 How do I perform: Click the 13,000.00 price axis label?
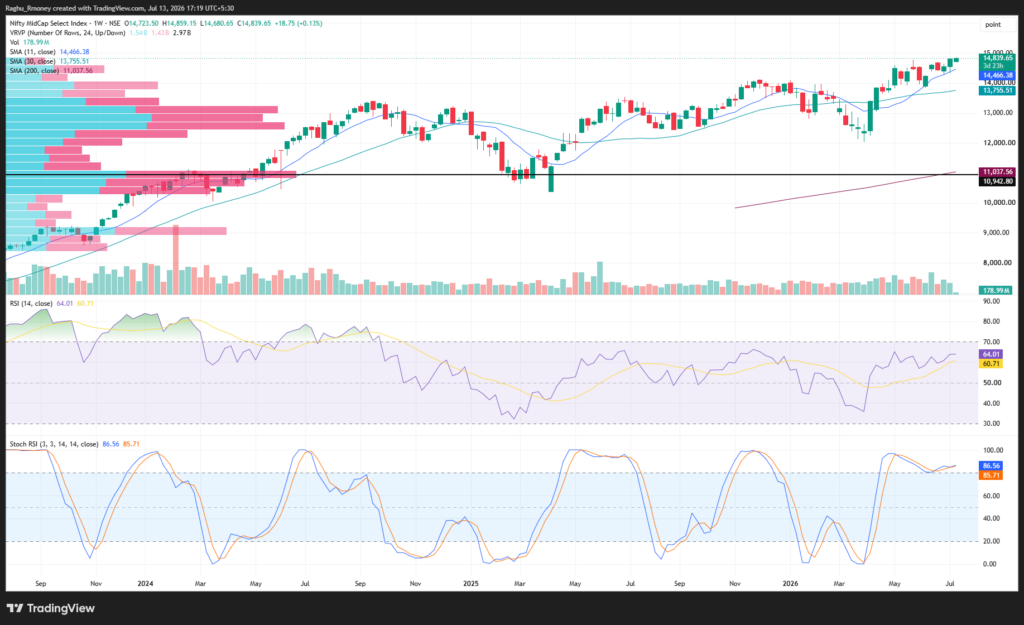tap(999, 113)
